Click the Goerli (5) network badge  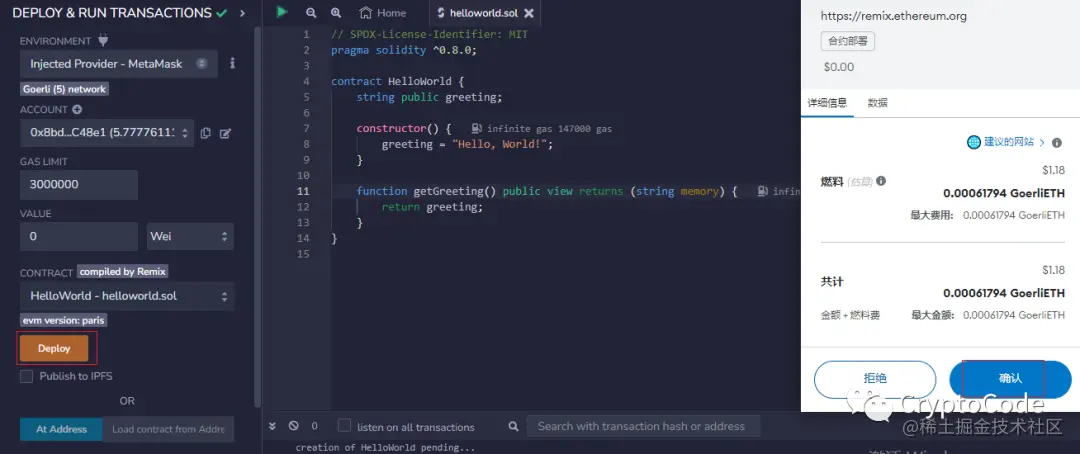tap(64, 89)
